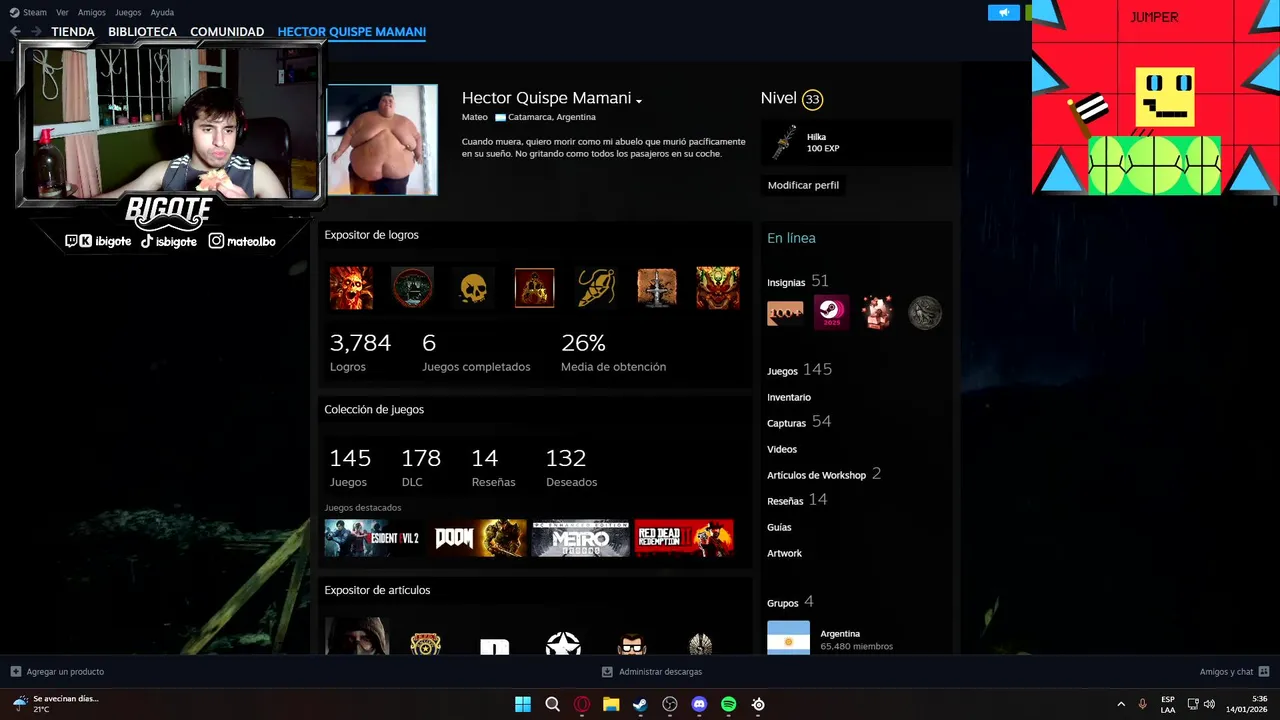
Task: Open the 100+ badge
Action: [785, 313]
